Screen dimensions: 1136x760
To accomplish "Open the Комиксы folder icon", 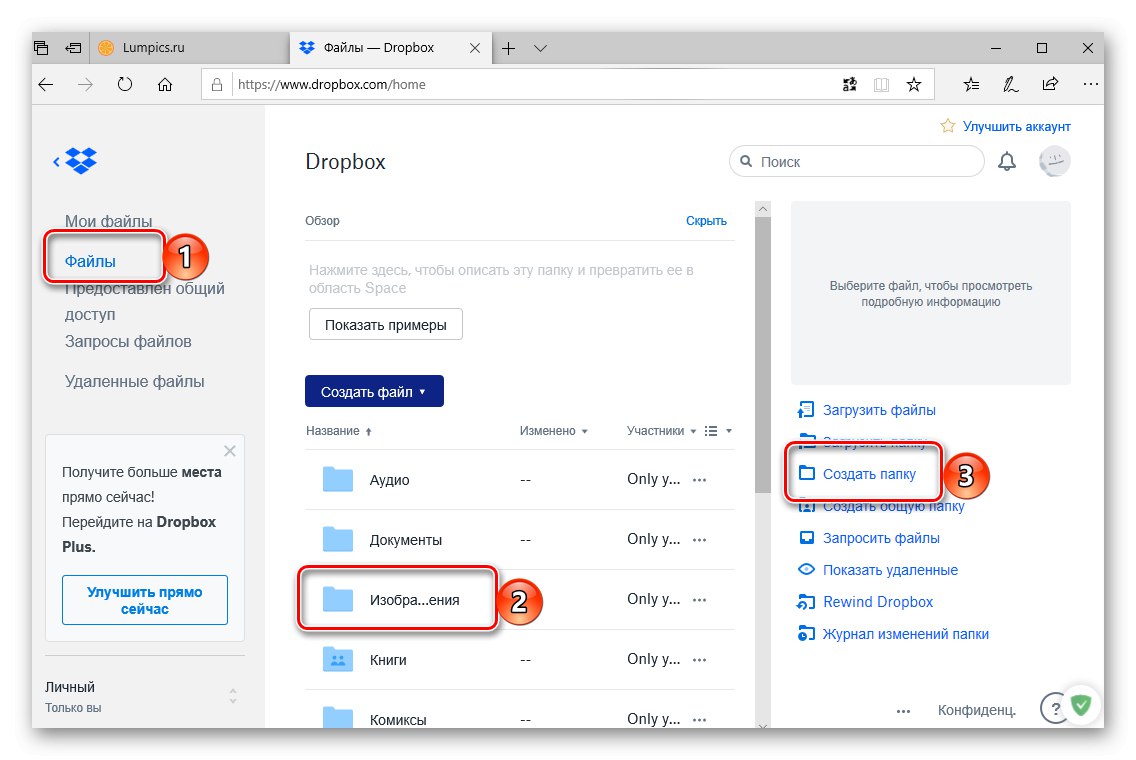I will pos(338,717).
